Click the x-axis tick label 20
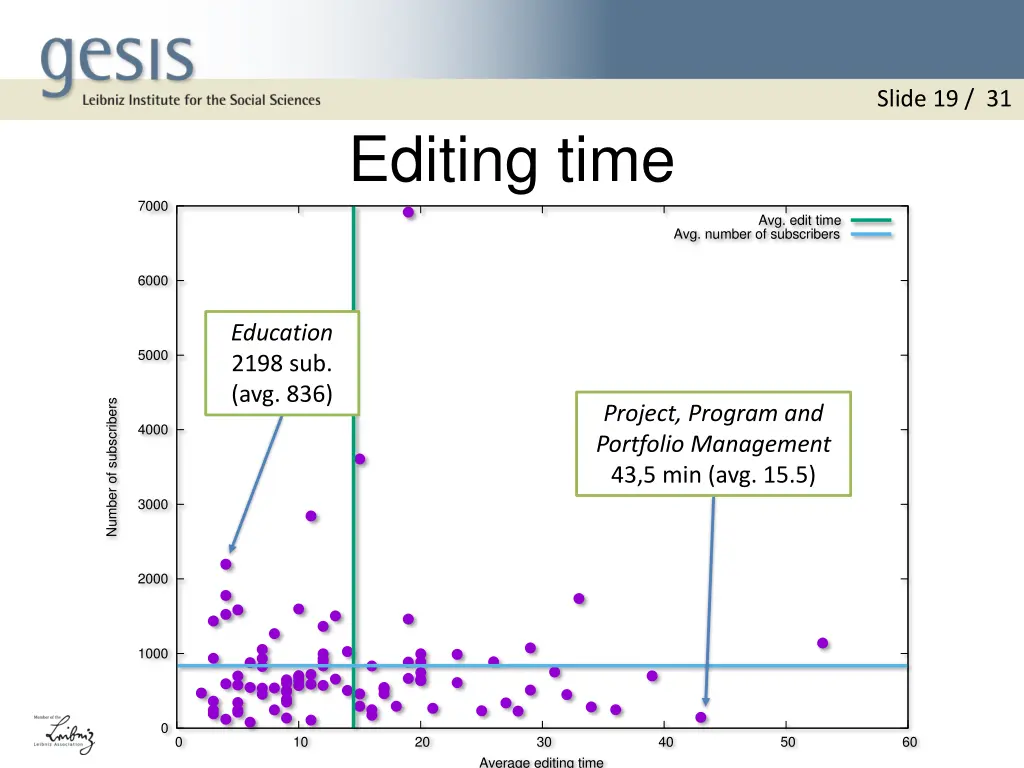The height and width of the screenshot is (768, 1024). [x=422, y=743]
